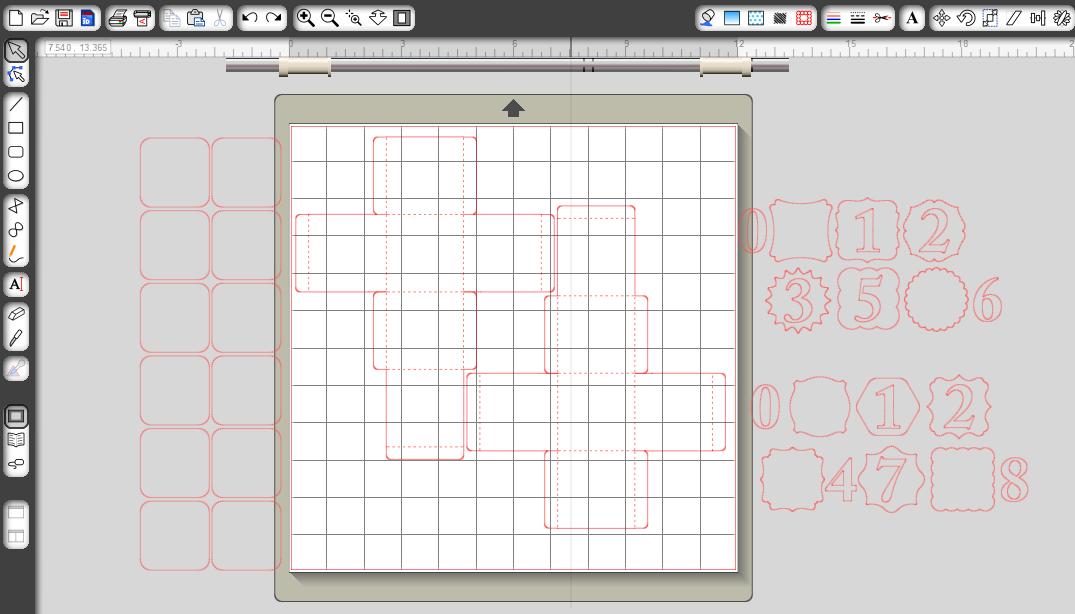The image size is (1075, 614).
Task: Undo the last action
Action: [x=250, y=18]
